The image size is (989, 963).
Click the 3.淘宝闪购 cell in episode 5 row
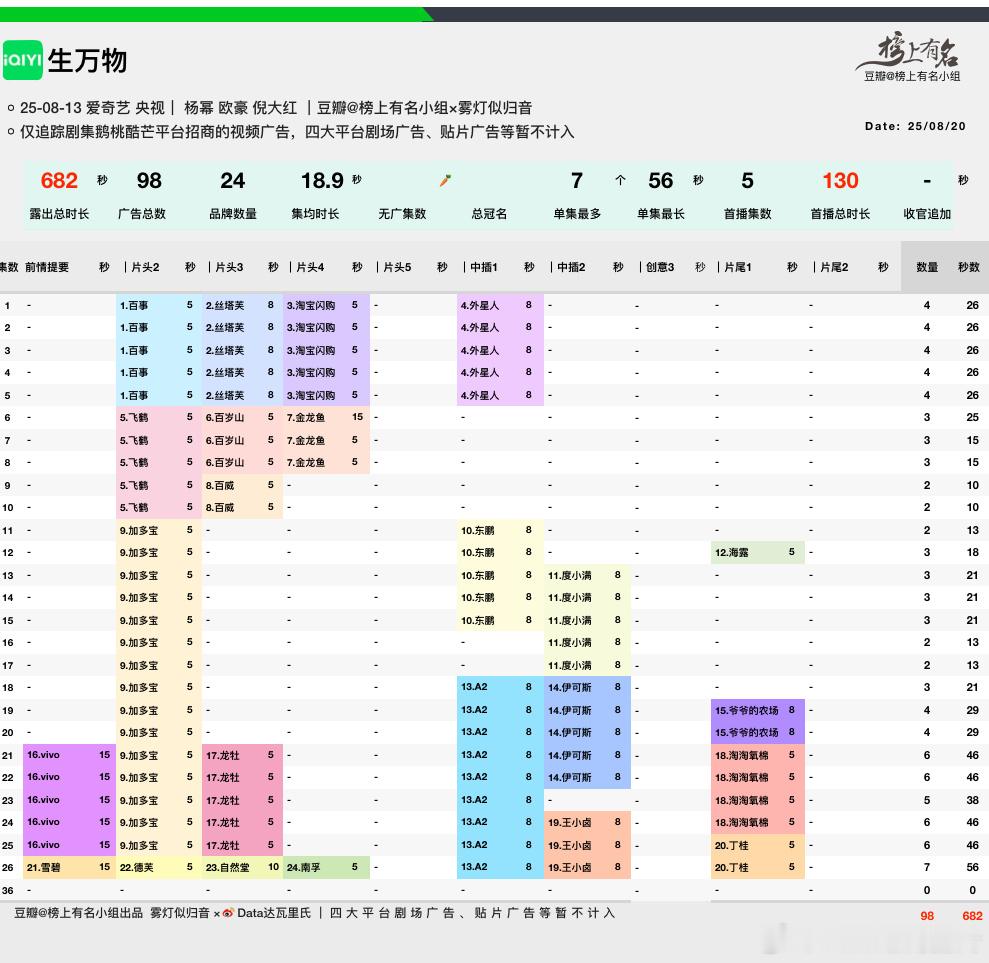click(x=326, y=395)
